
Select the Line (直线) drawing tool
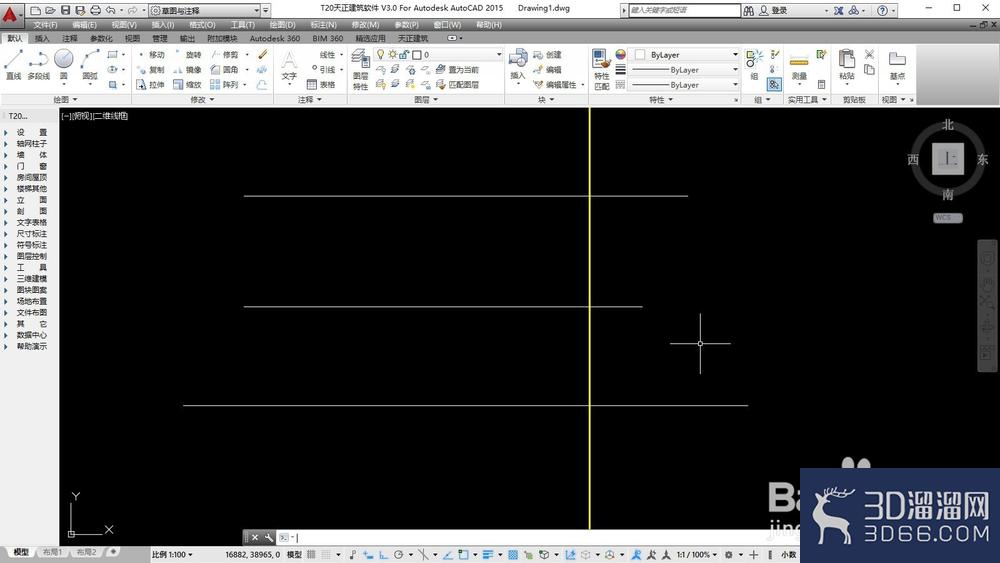13,64
